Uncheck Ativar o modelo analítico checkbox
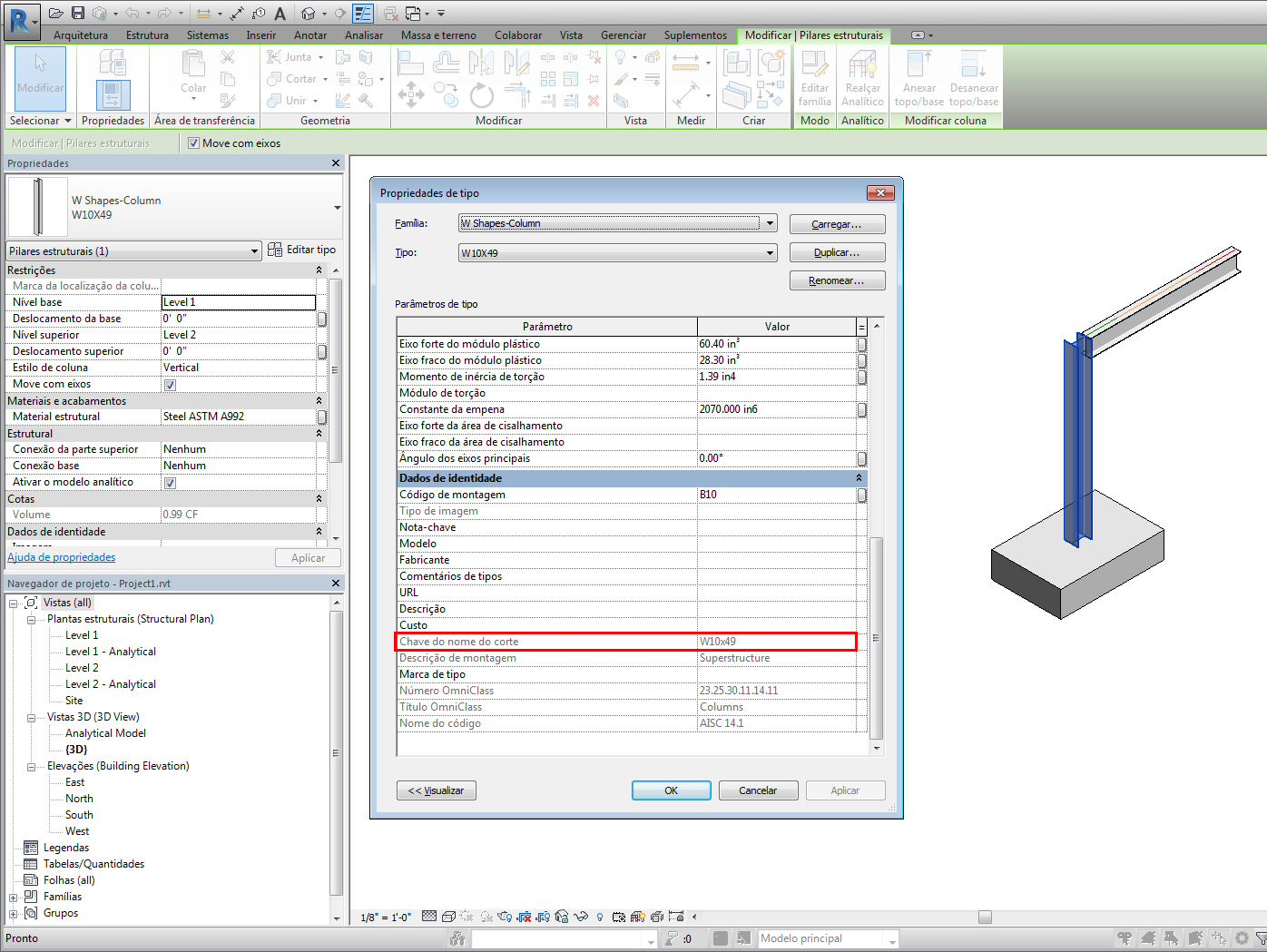Screen dimensions: 1267x952 pyautogui.click(x=170, y=483)
